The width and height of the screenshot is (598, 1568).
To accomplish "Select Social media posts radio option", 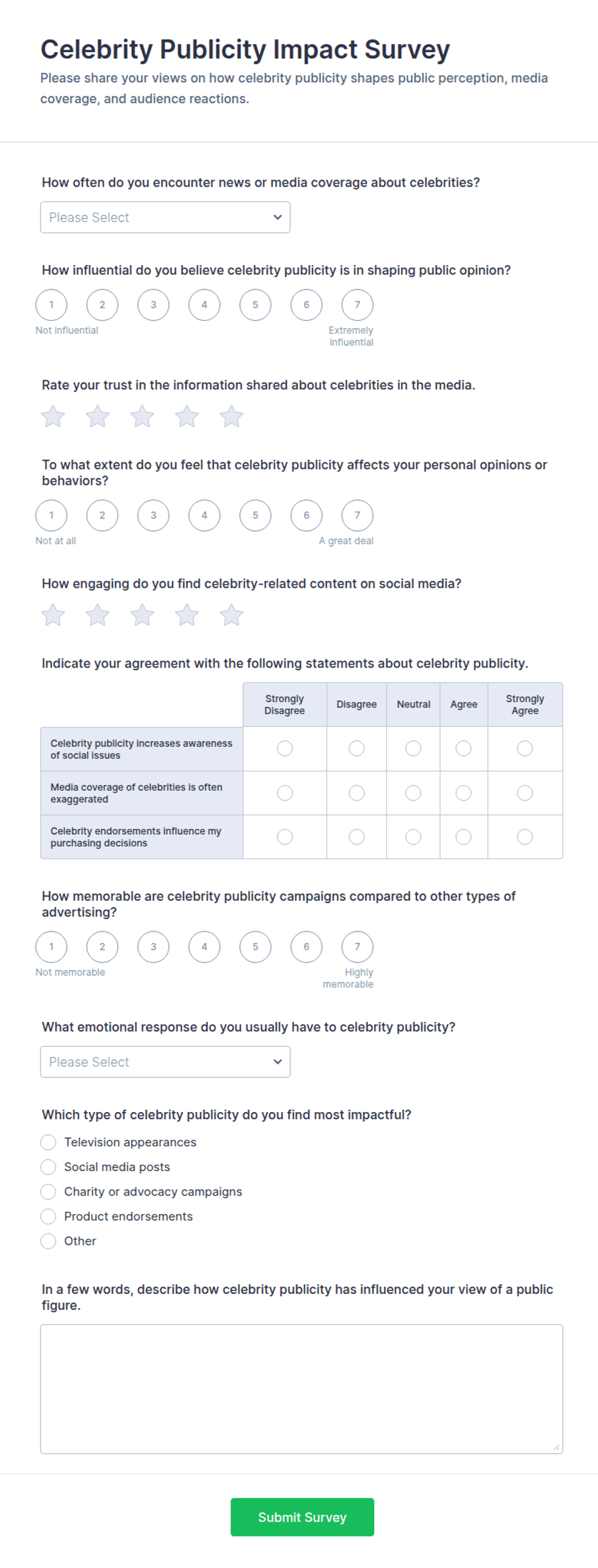I will pos(48,1167).
